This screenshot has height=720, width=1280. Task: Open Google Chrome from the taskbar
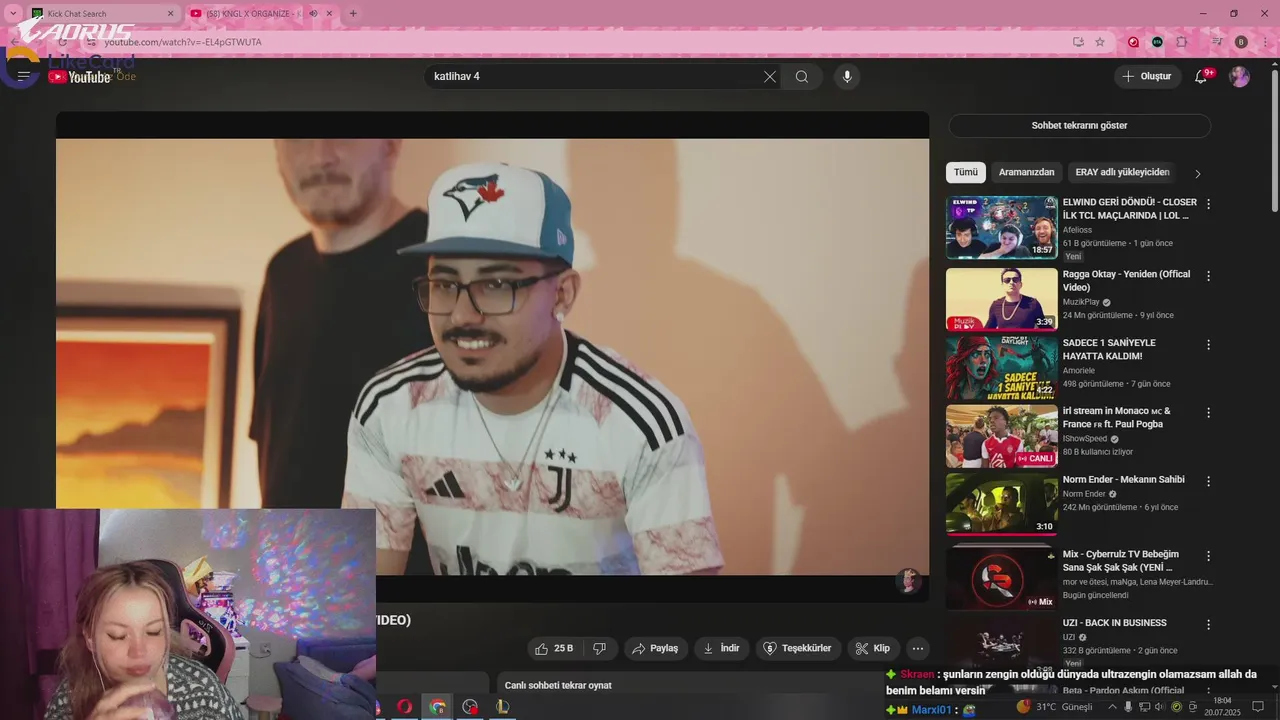click(x=437, y=707)
